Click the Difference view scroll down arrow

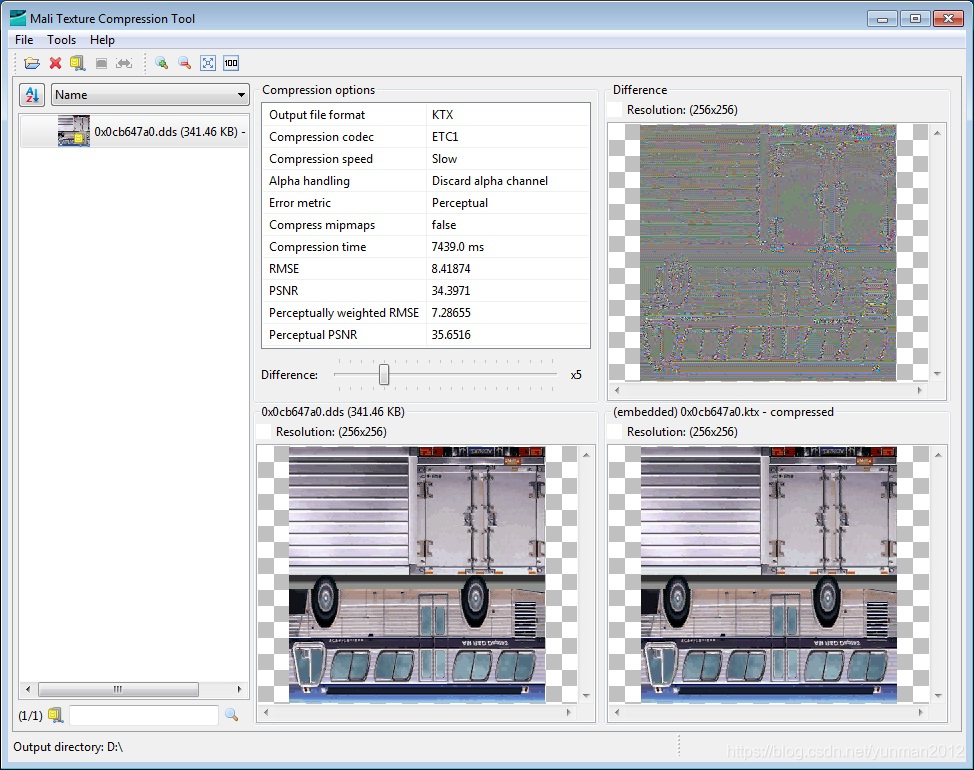click(x=937, y=374)
